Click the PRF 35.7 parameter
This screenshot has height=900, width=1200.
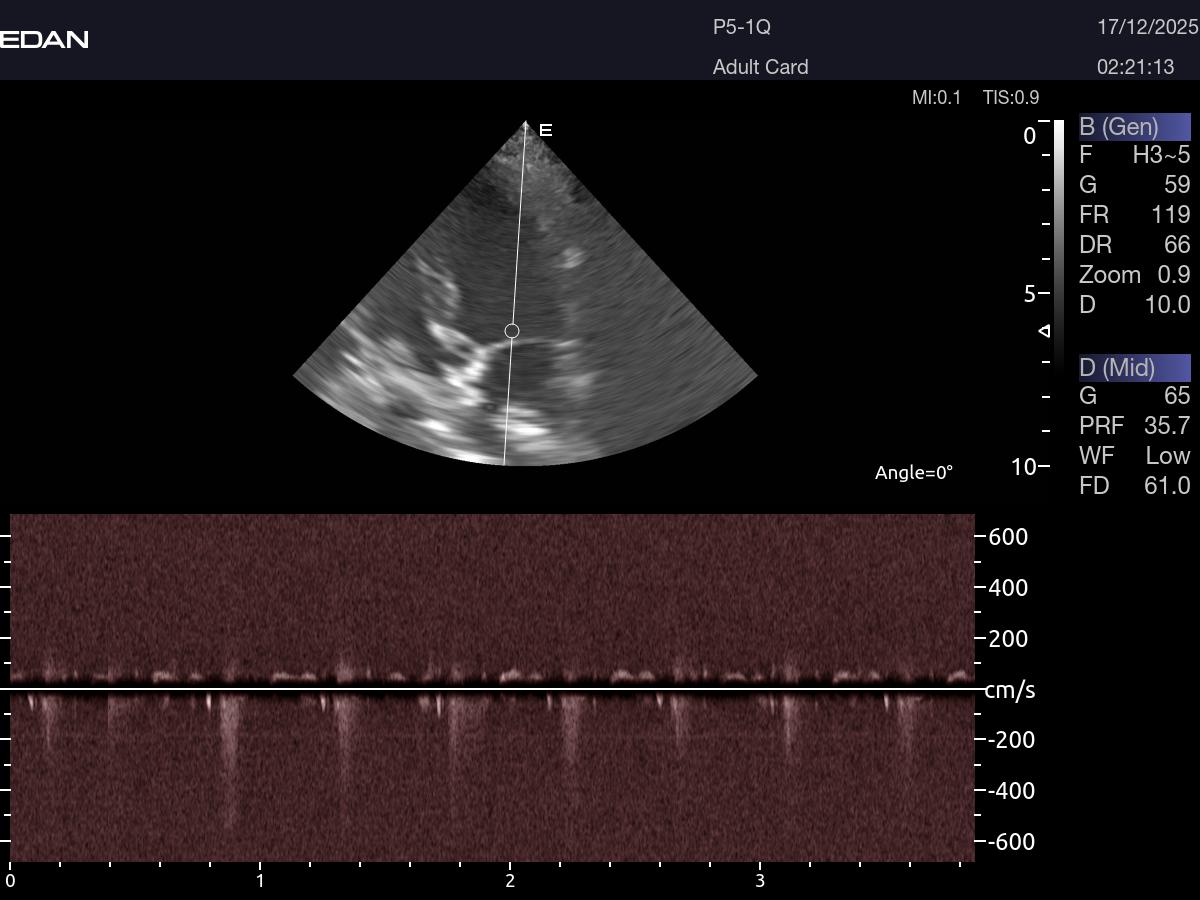(1134, 426)
